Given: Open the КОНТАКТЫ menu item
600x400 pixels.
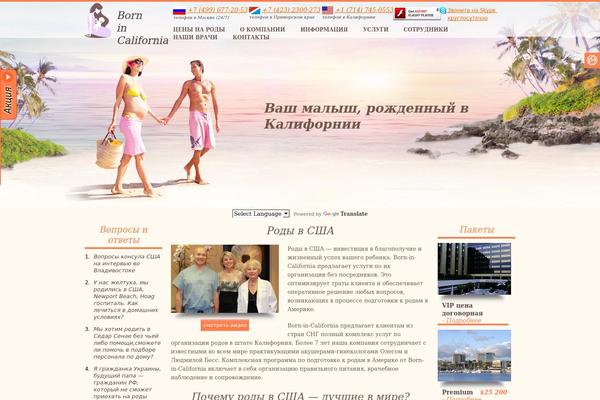Looking at the screenshot, I should tap(251, 37).
